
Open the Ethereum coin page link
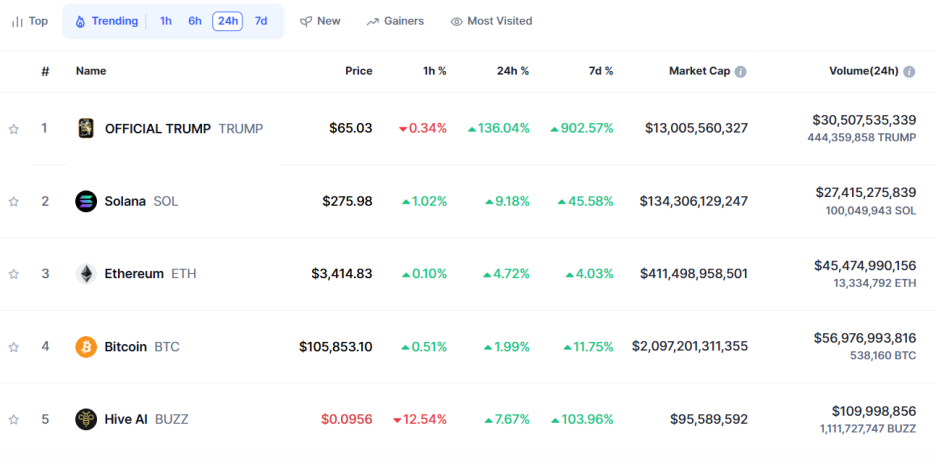(x=134, y=274)
